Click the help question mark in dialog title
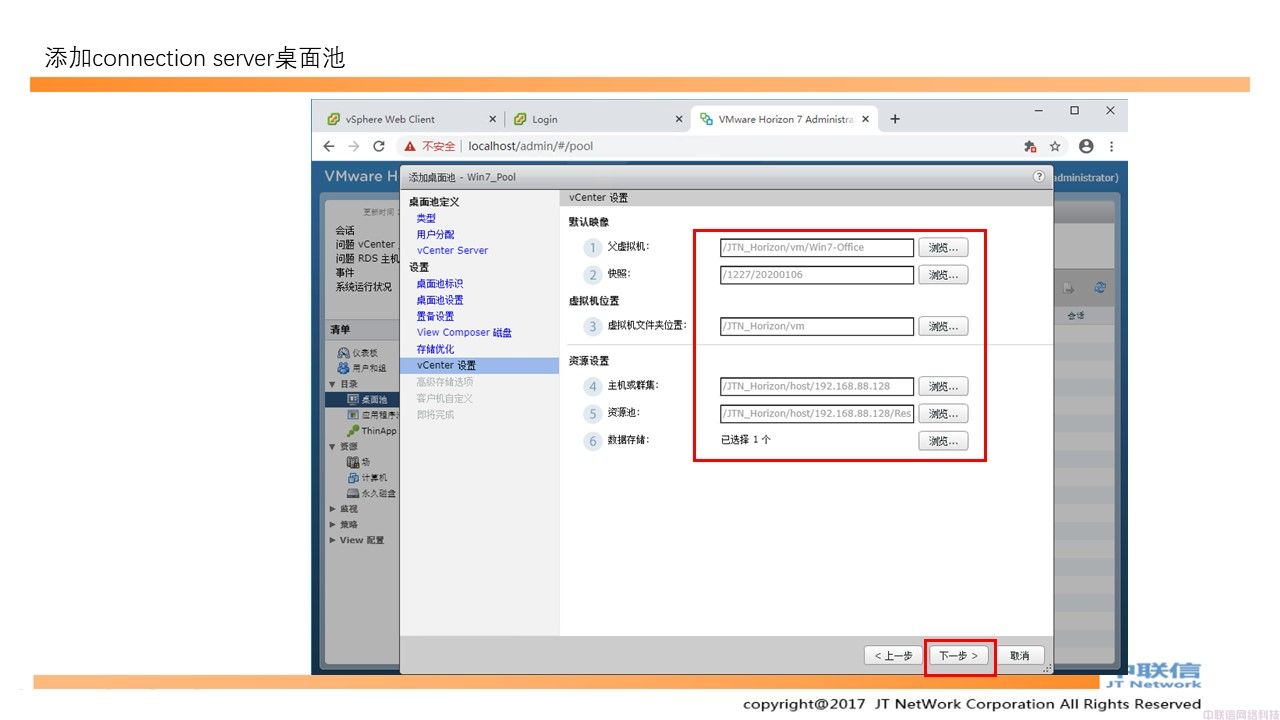1280x720 pixels. tap(1039, 176)
